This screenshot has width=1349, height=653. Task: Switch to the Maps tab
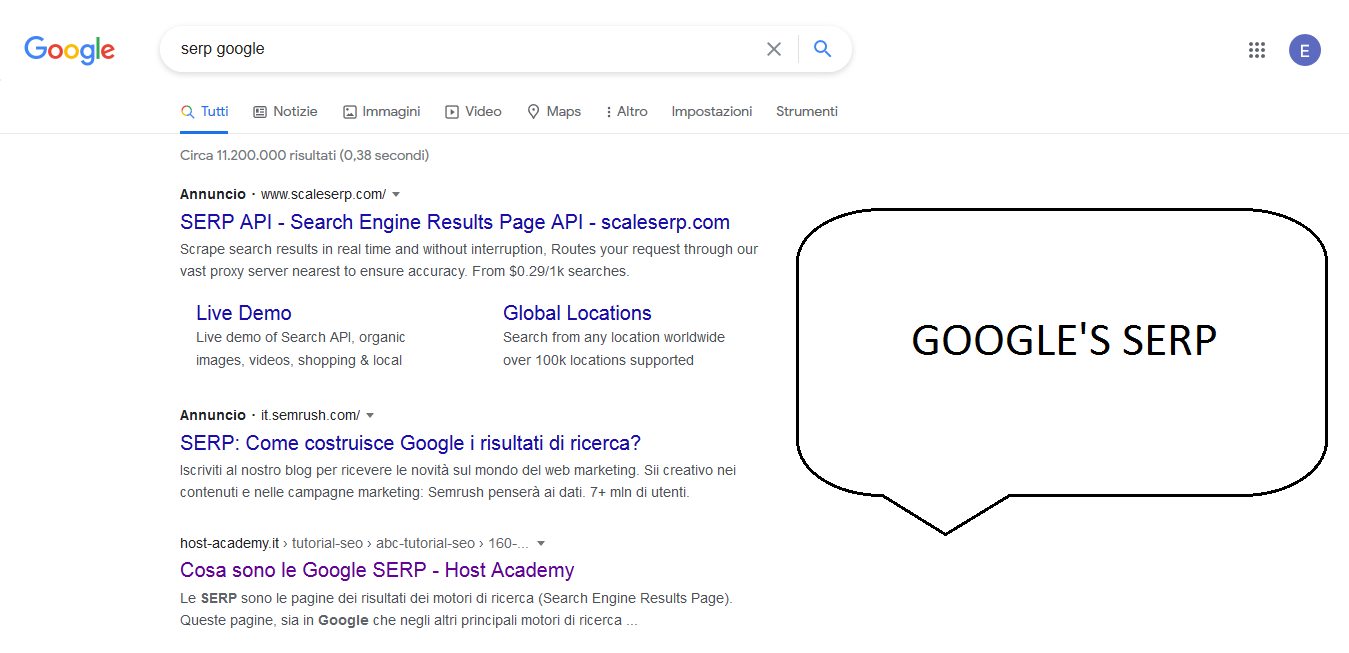tap(554, 111)
